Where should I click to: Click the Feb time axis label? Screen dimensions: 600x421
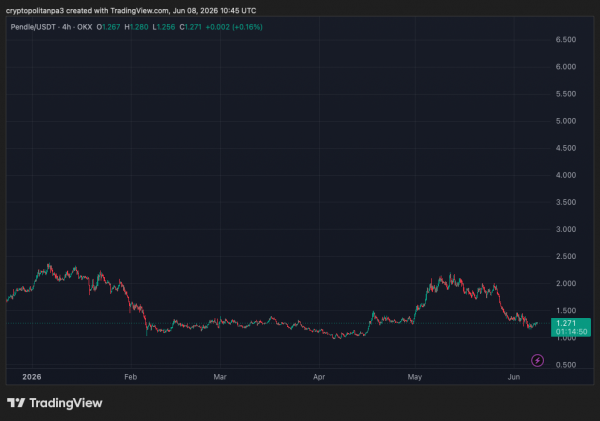click(x=130, y=377)
